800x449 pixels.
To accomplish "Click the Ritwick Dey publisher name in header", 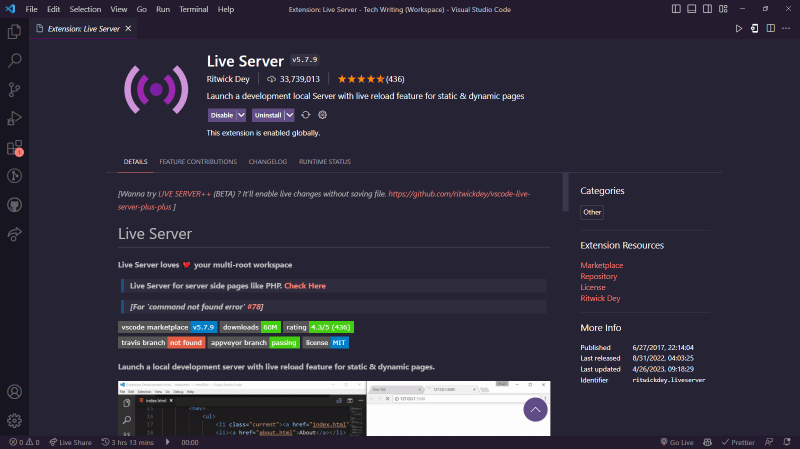I will click(x=228, y=79).
